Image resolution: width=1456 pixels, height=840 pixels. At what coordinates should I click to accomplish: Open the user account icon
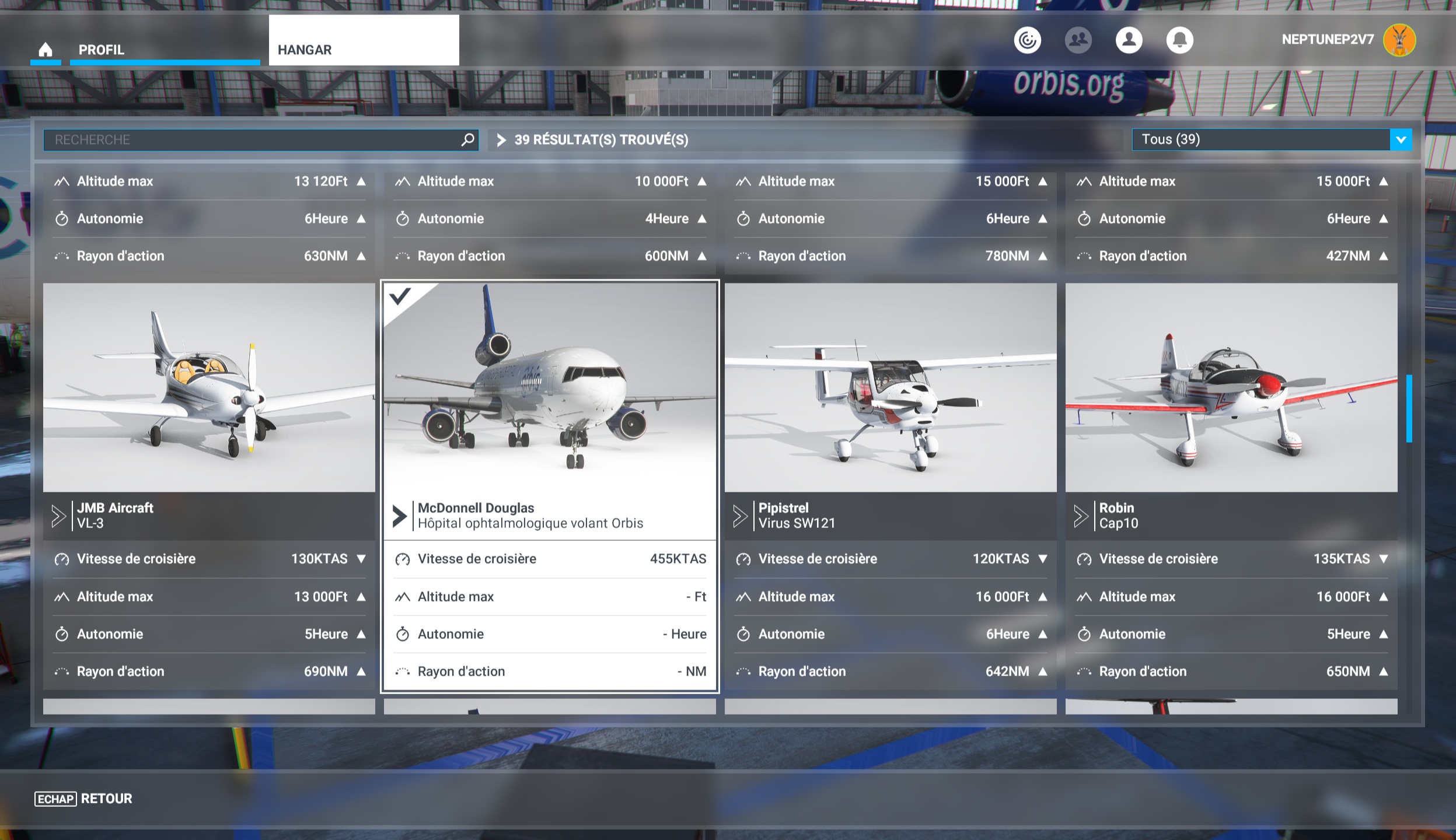[x=1129, y=40]
